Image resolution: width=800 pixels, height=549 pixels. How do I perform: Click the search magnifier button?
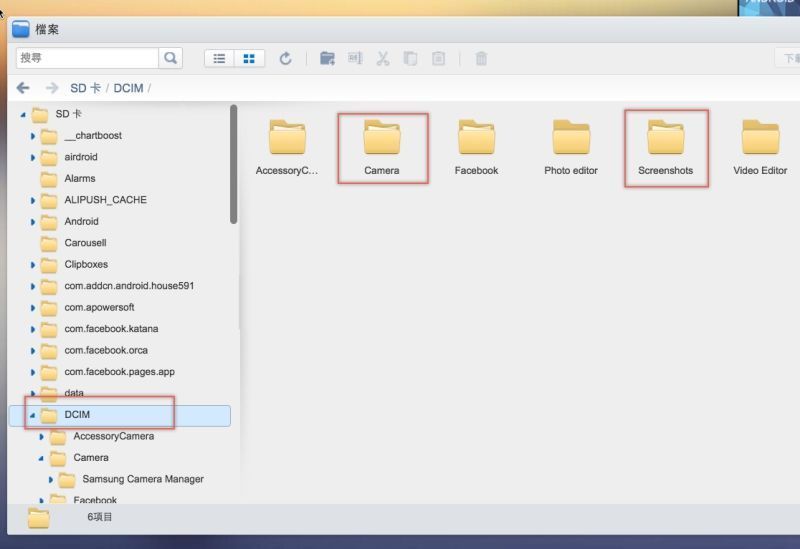tap(170, 58)
